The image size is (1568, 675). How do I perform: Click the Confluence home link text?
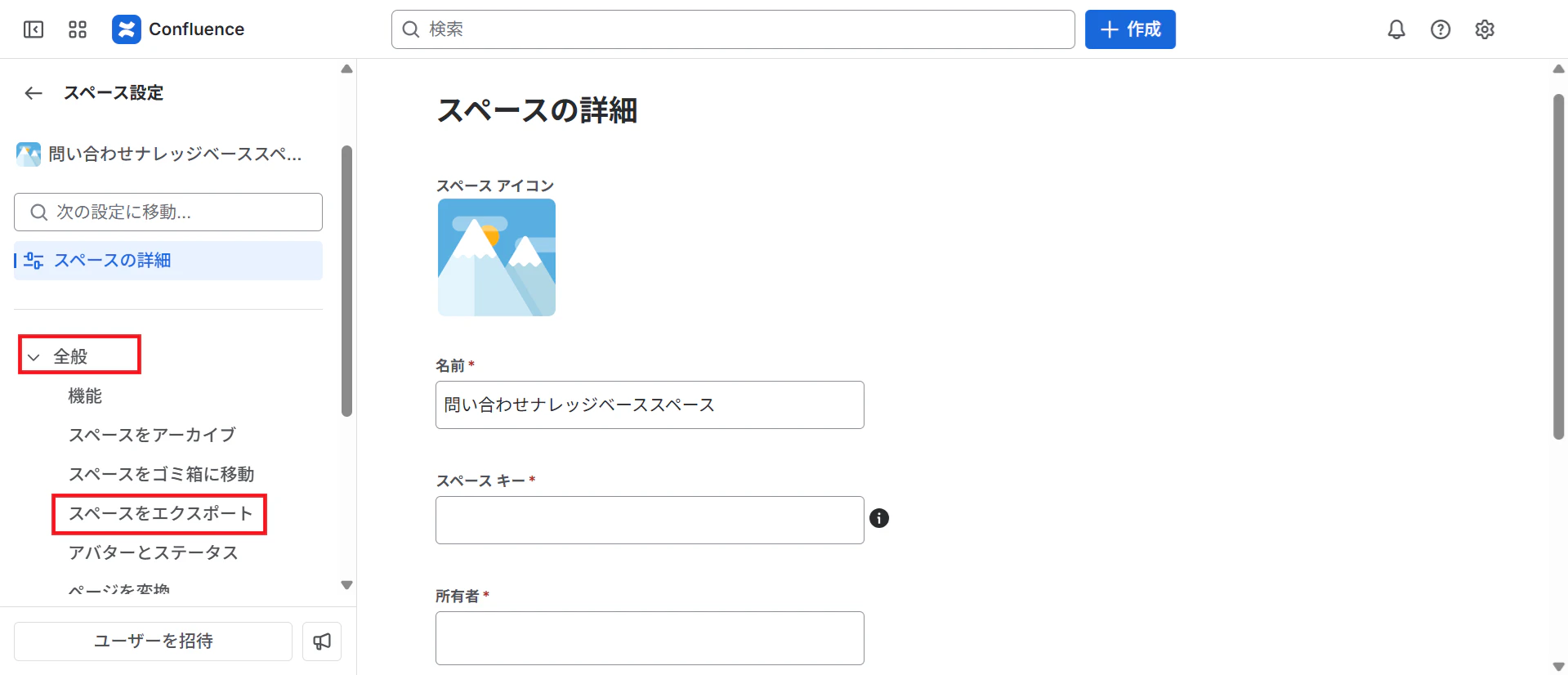[x=196, y=29]
